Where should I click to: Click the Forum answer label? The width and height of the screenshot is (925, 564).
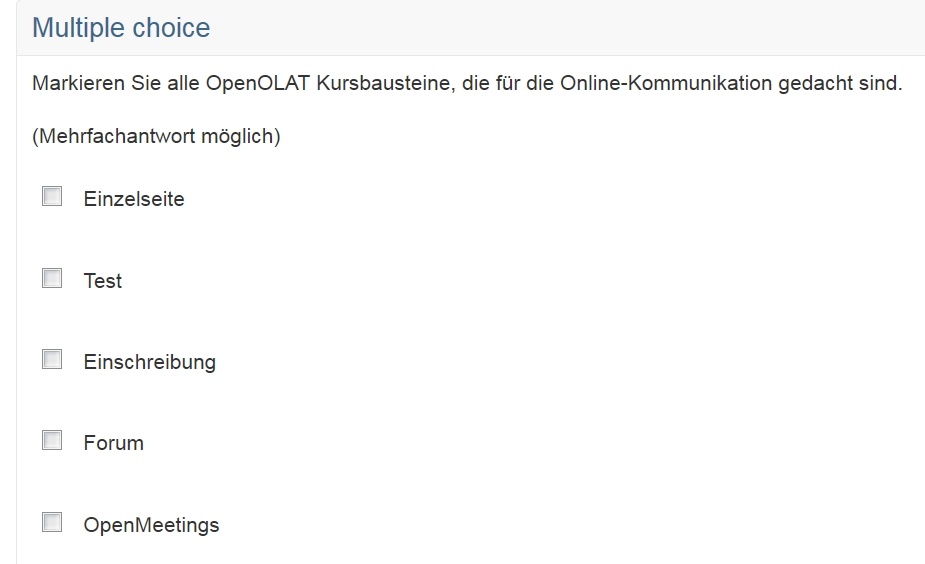pyautogui.click(x=114, y=443)
